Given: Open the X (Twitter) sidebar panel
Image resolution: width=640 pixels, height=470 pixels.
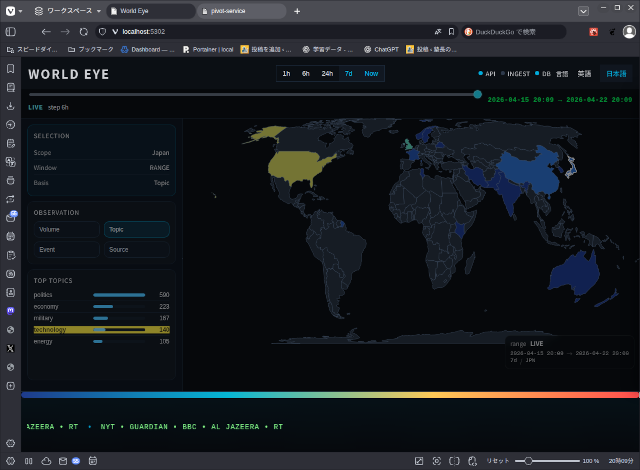Looking at the screenshot, I should click(10, 348).
